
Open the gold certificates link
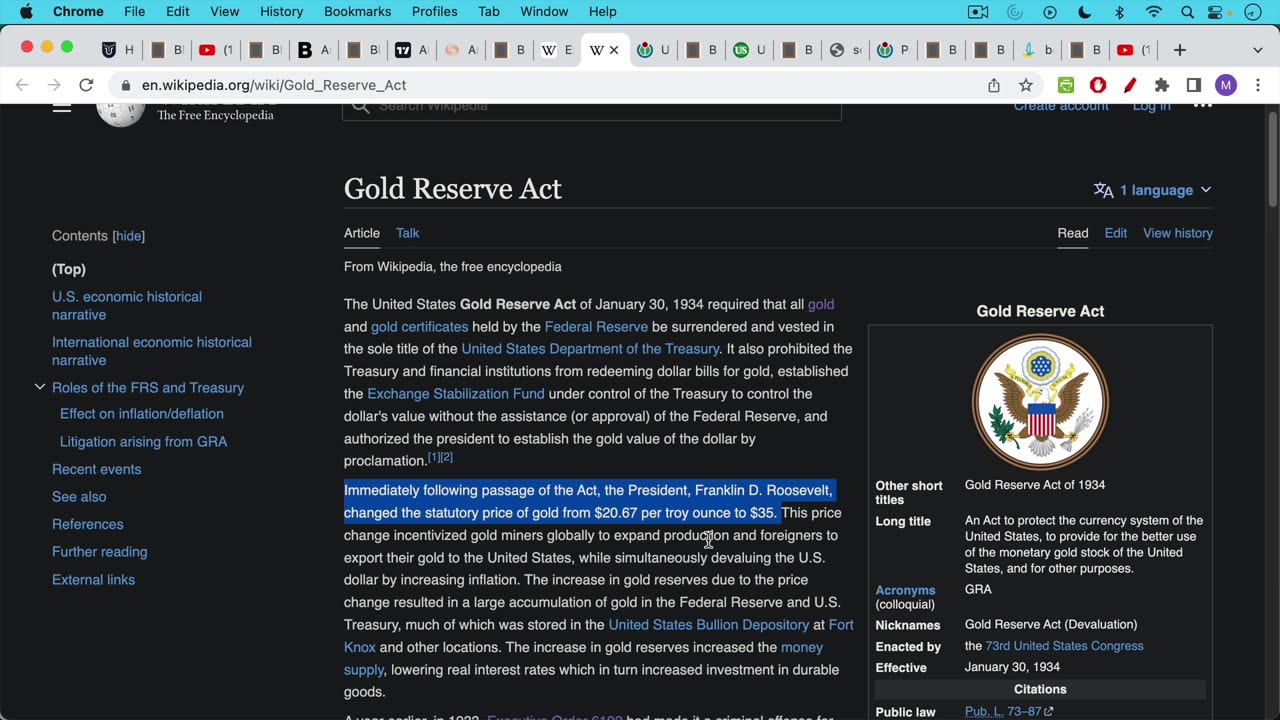(419, 327)
